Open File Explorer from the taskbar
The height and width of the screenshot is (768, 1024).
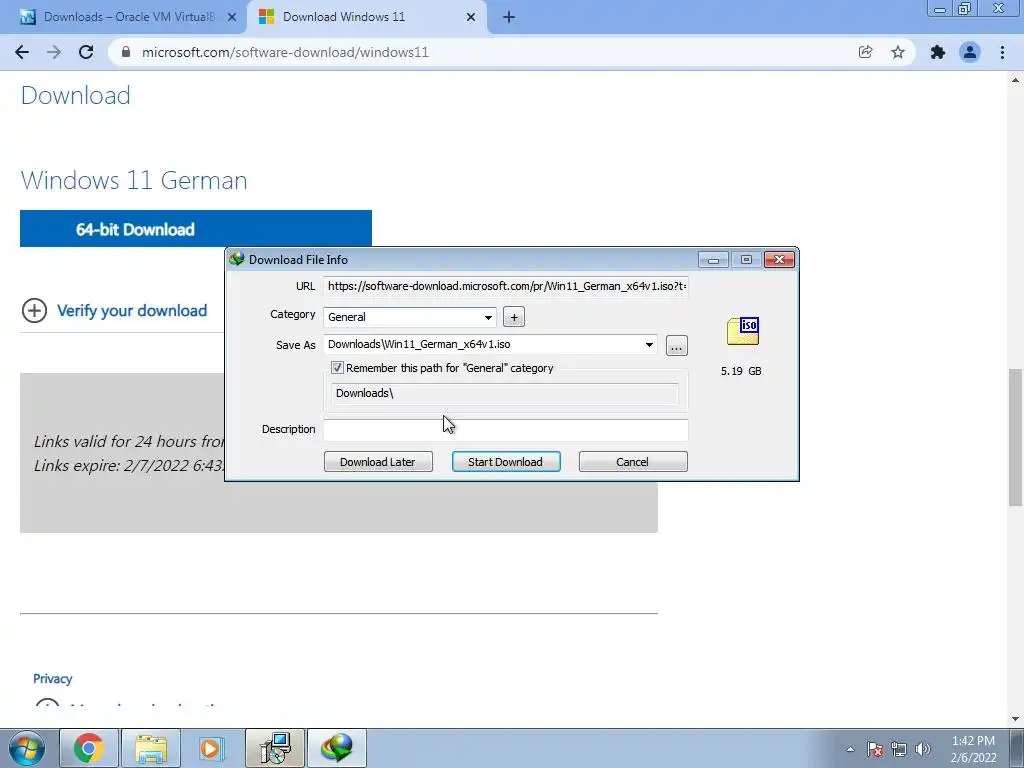point(151,748)
